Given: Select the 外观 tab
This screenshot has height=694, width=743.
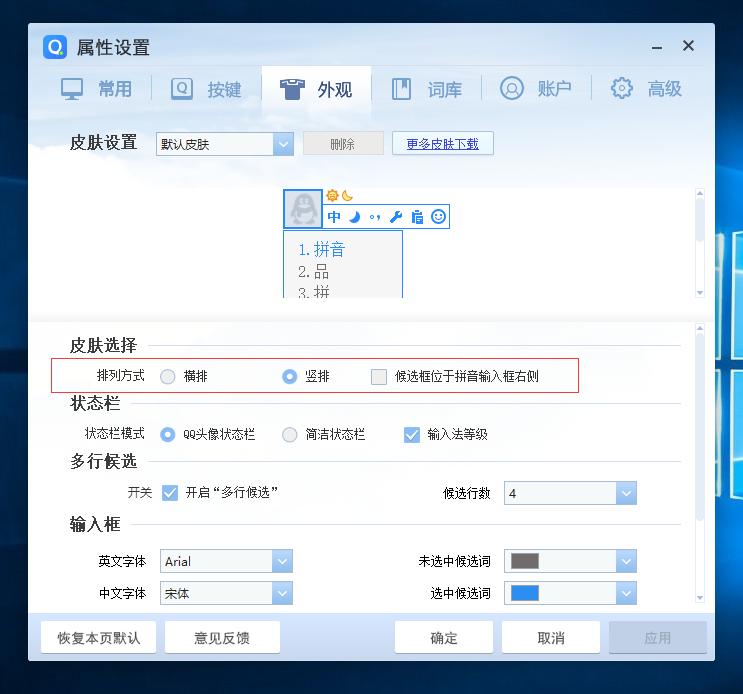Looking at the screenshot, I should [317, 90].
